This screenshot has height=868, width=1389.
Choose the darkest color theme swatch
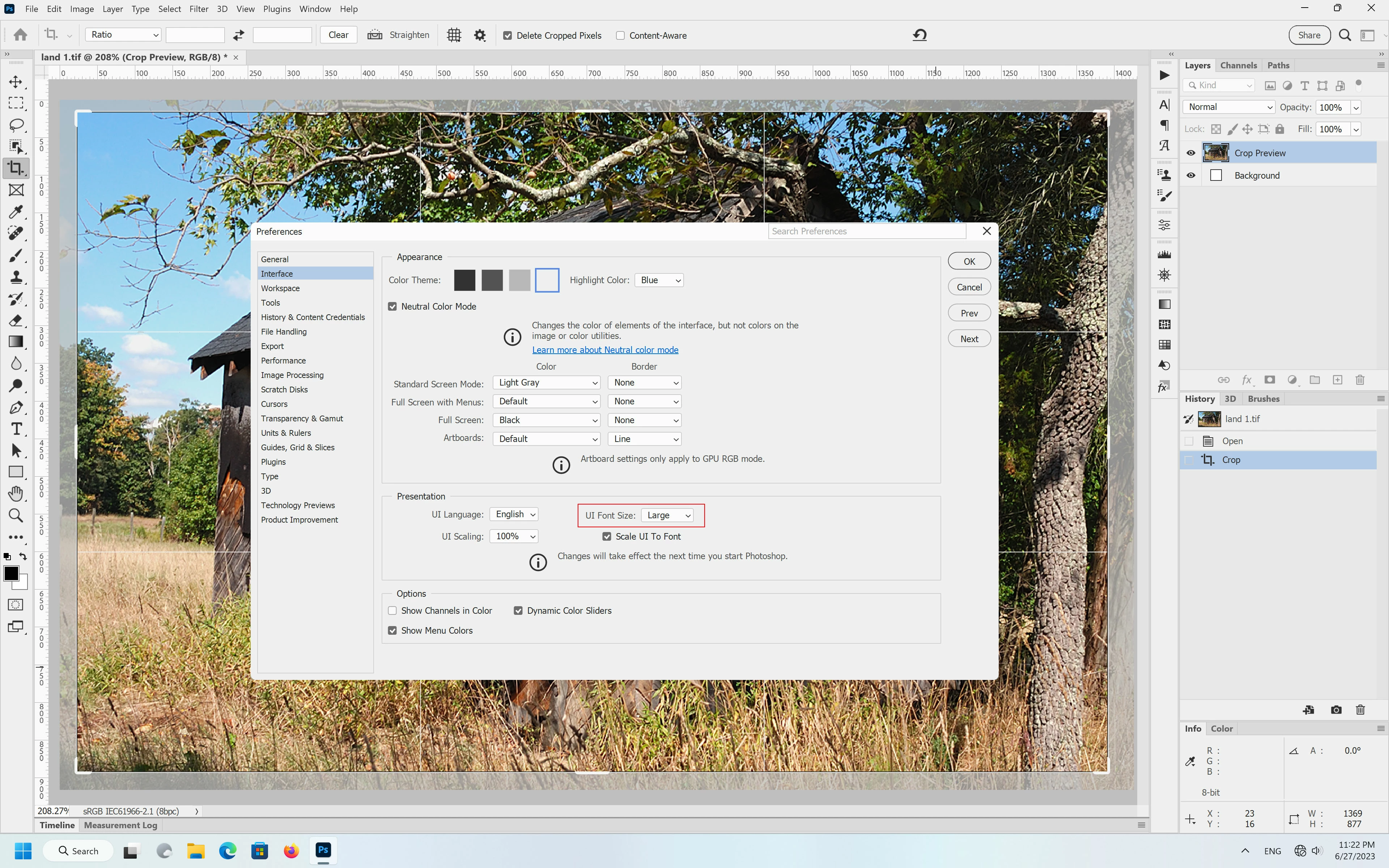coord(464,280)
